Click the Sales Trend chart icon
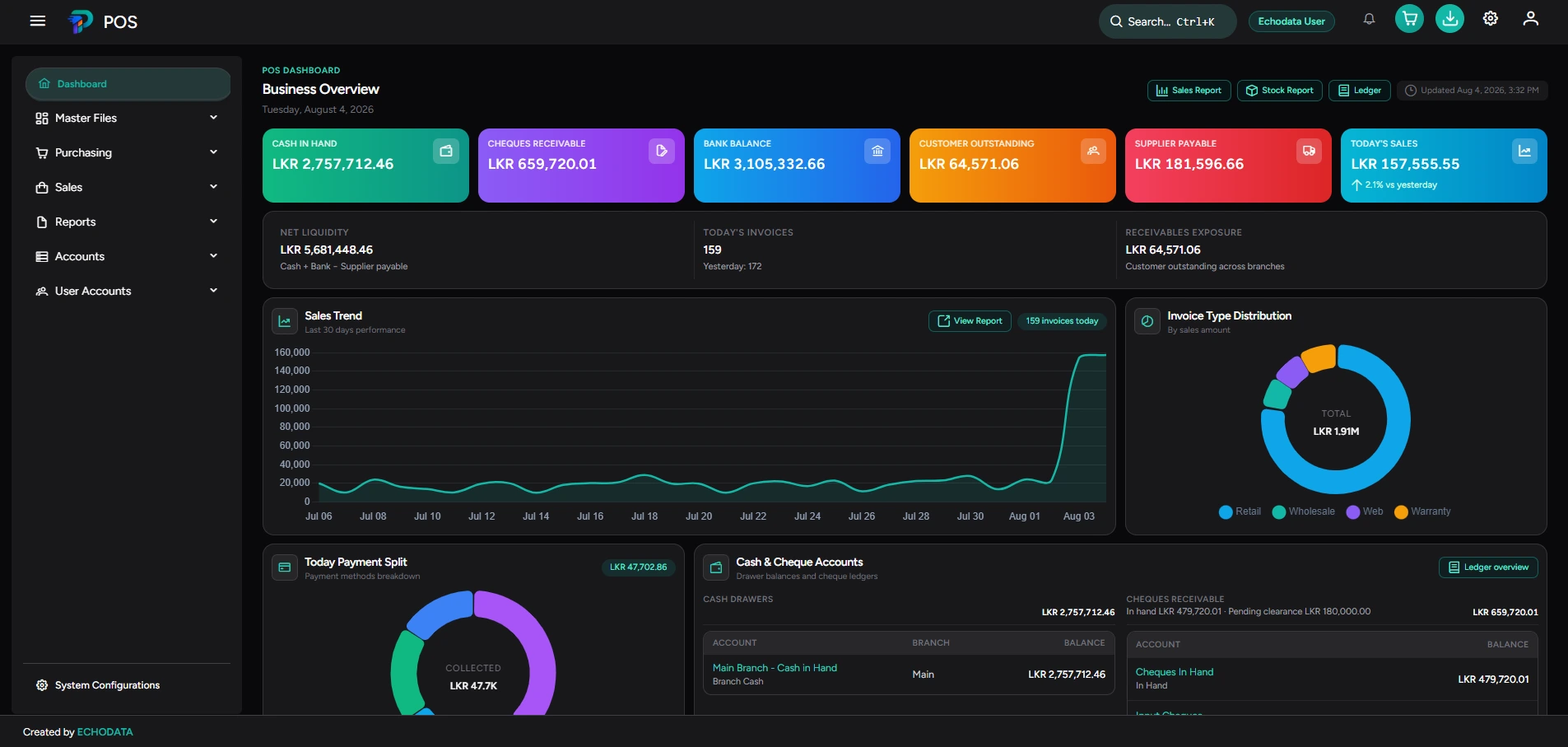This screenshot has width=1568, height=747. click(x=285, y=321)
